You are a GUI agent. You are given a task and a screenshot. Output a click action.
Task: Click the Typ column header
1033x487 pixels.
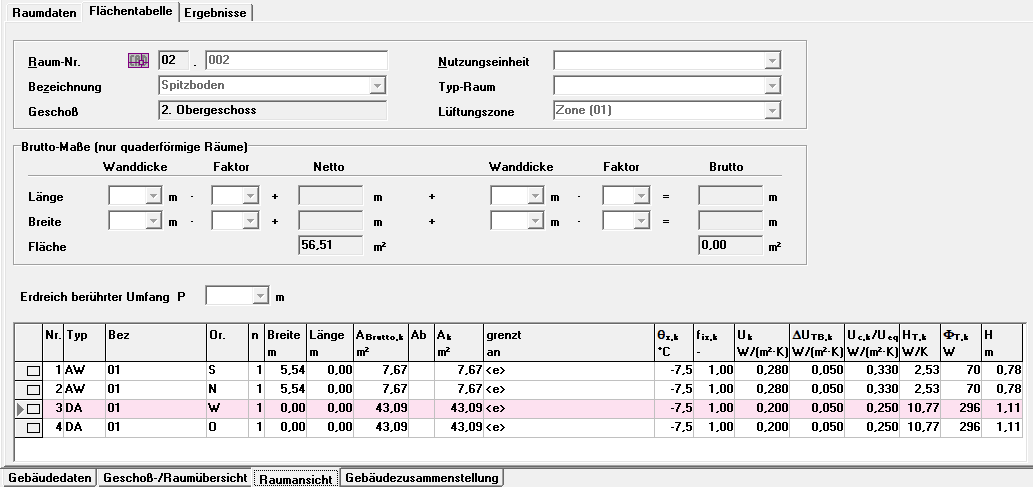[x=84, y=343]
